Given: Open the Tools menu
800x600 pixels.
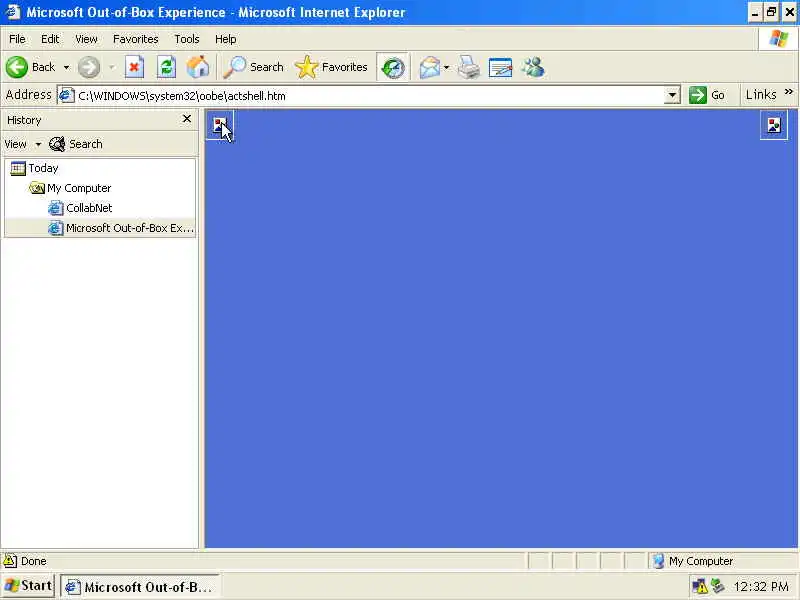Looking at the screenshot, I should pos(187,39).
